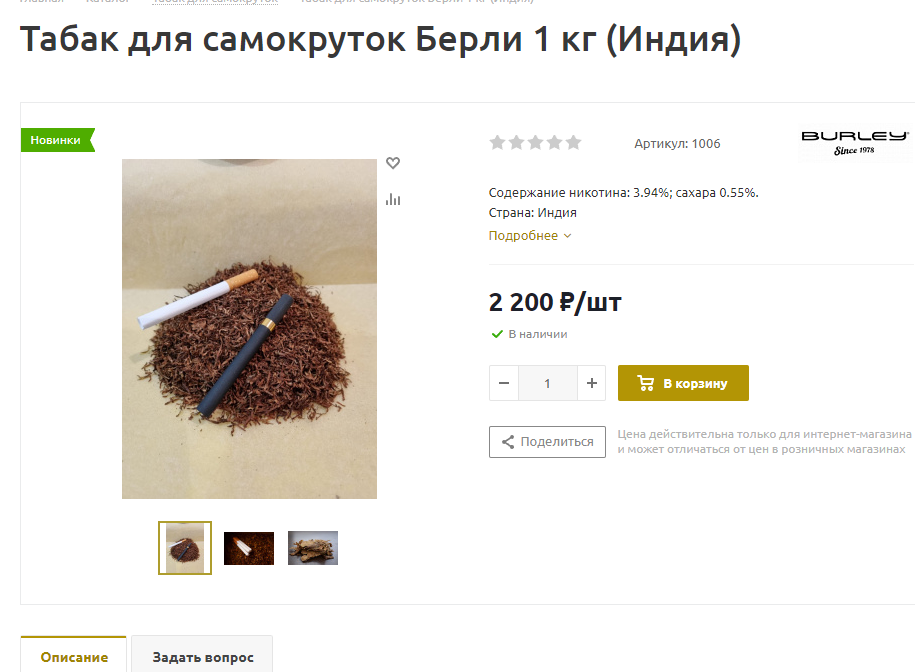Click the Поделиться share button
The height and width of the screenshot is (672, 915).
(x=547, y=442)
